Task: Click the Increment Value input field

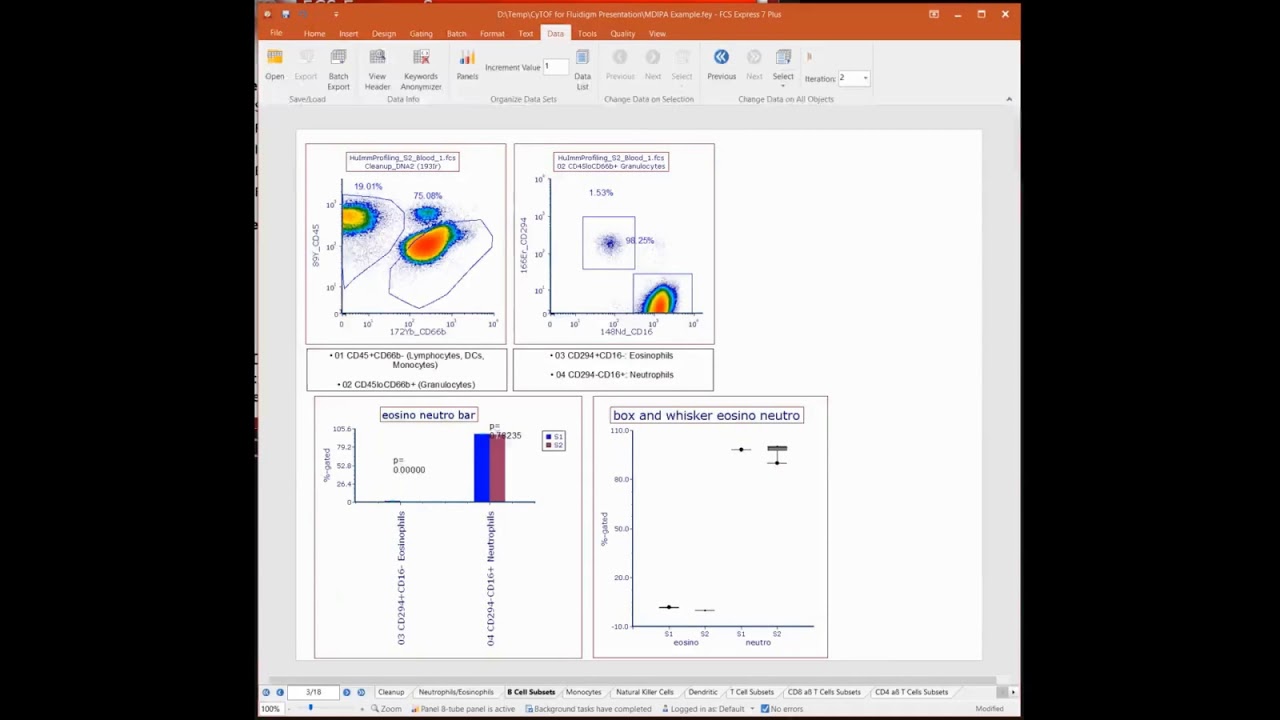Action: pyautogui.click(x=555, y=67)
